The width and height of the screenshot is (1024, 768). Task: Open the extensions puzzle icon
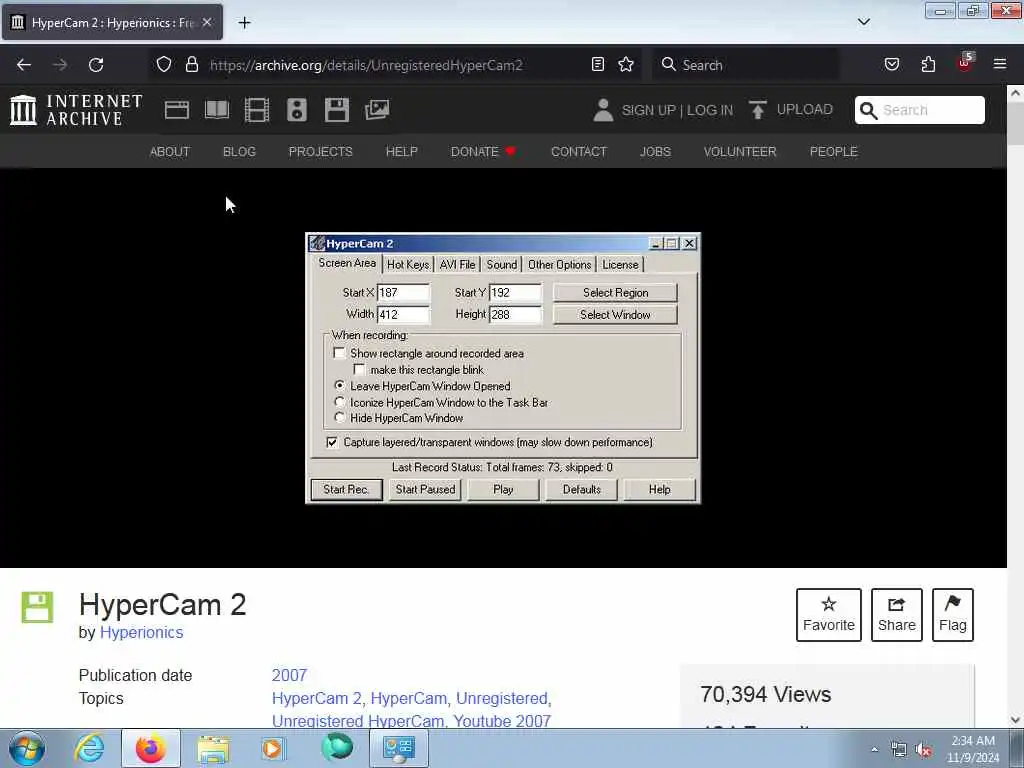pos(928,64)
